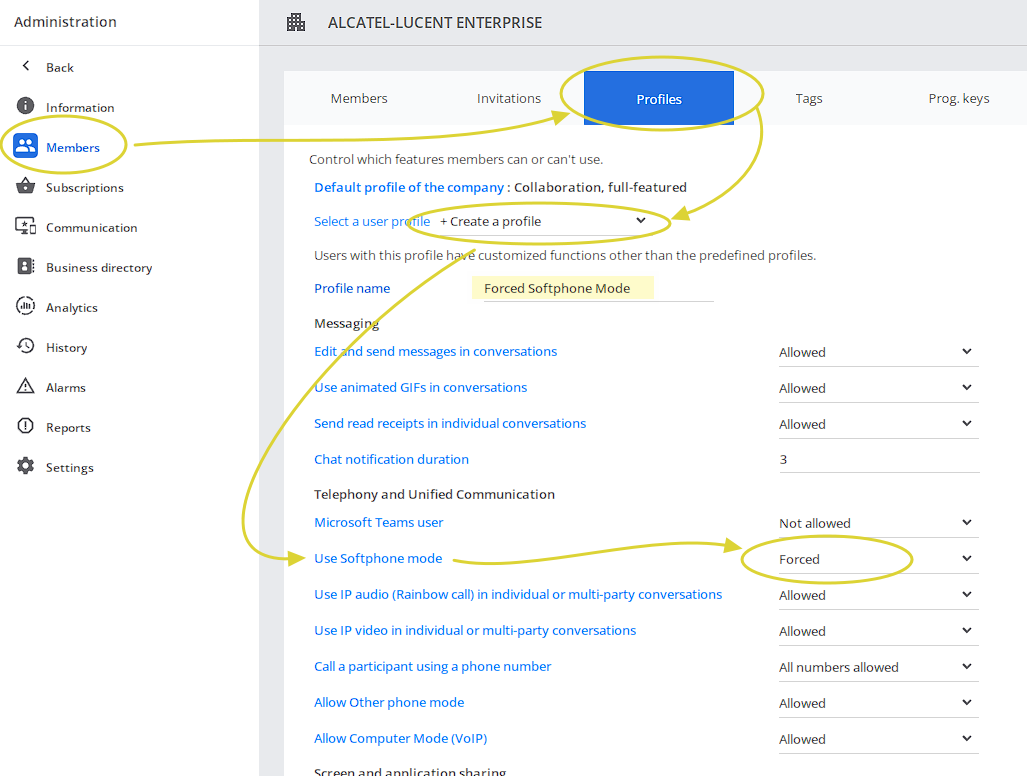1027x776 pixels.
Task: Open Settings in the sidebar
Action: (x=69, y=468)
